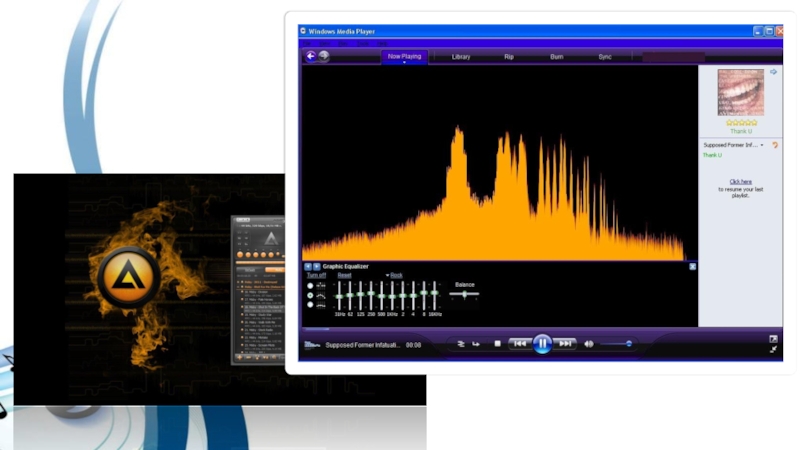
Task: Select the middle equalizer slider mode radio
Action: (x=310, y=295)
